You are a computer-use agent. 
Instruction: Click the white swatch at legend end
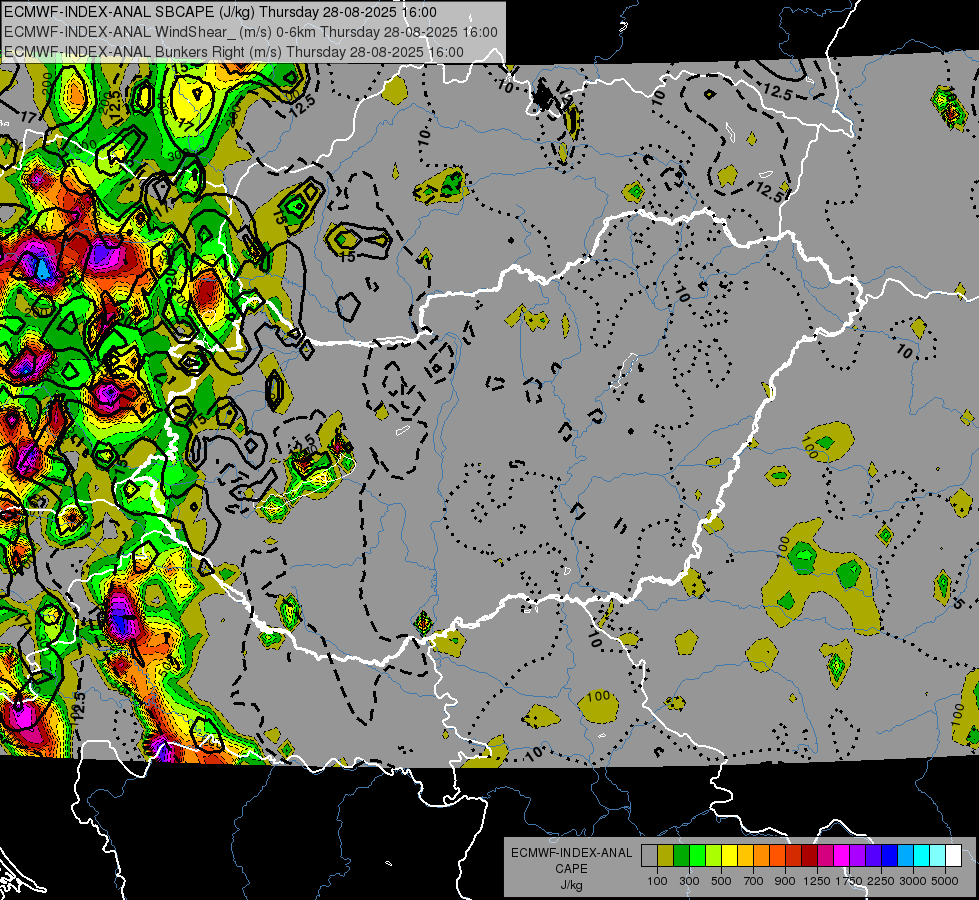(x=953, y=855)
